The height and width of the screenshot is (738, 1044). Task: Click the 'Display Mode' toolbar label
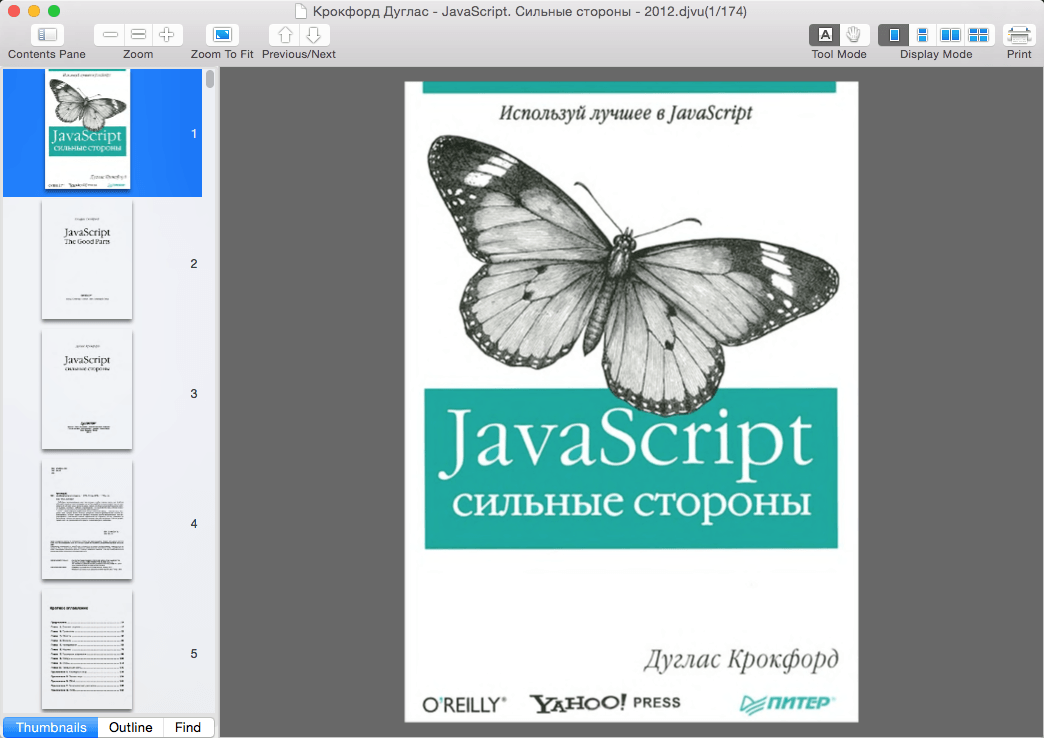tap(936, 54)
